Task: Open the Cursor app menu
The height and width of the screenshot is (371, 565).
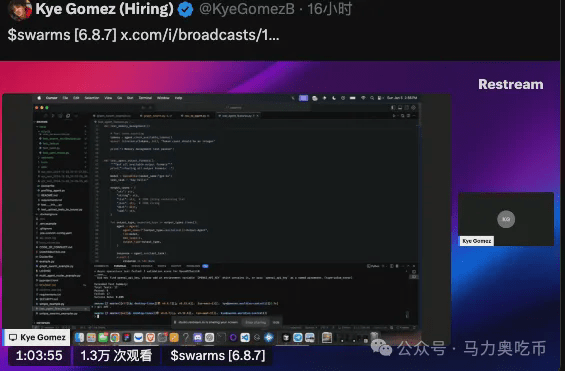Action: tap(52, 98)
